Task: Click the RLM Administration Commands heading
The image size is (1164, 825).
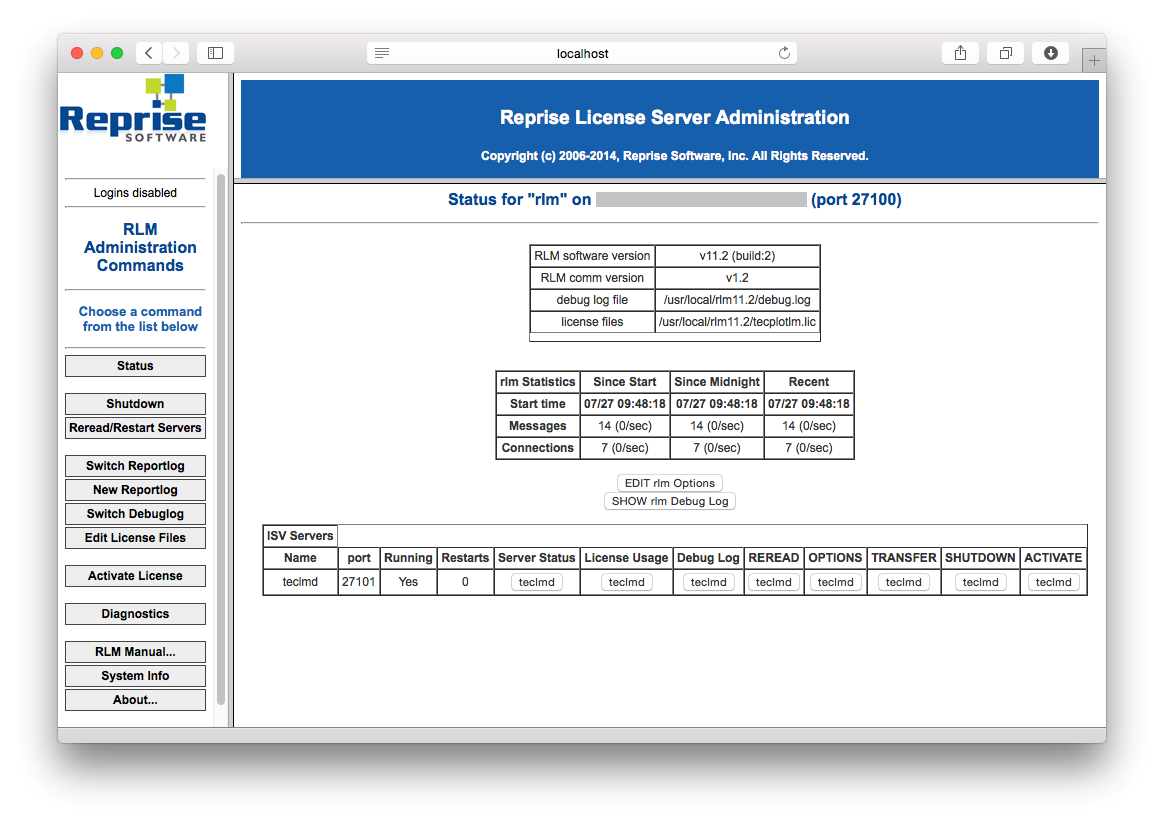Action: click(x=140, y=247)
